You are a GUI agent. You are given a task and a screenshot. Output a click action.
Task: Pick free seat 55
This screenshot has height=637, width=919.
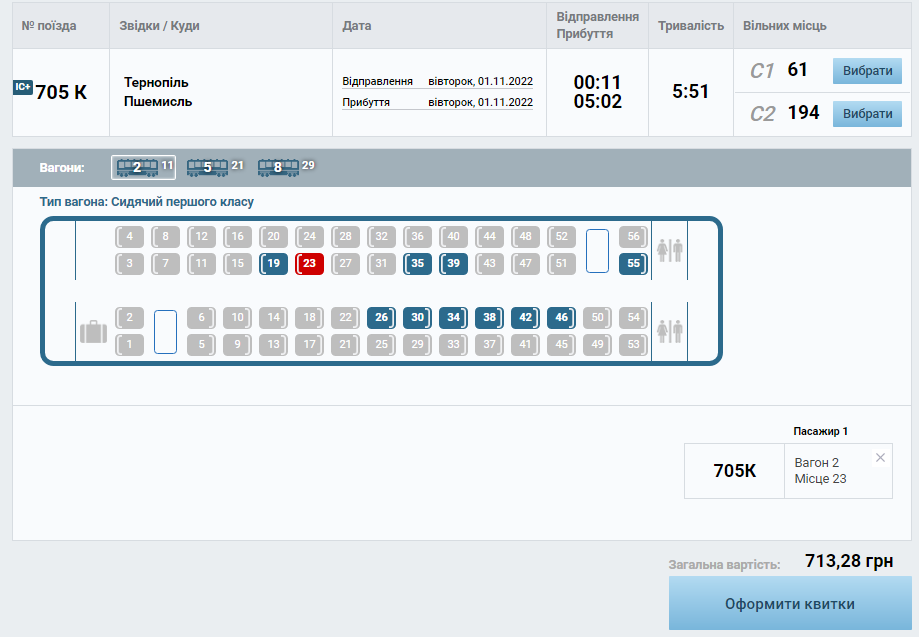coord(633,264)
